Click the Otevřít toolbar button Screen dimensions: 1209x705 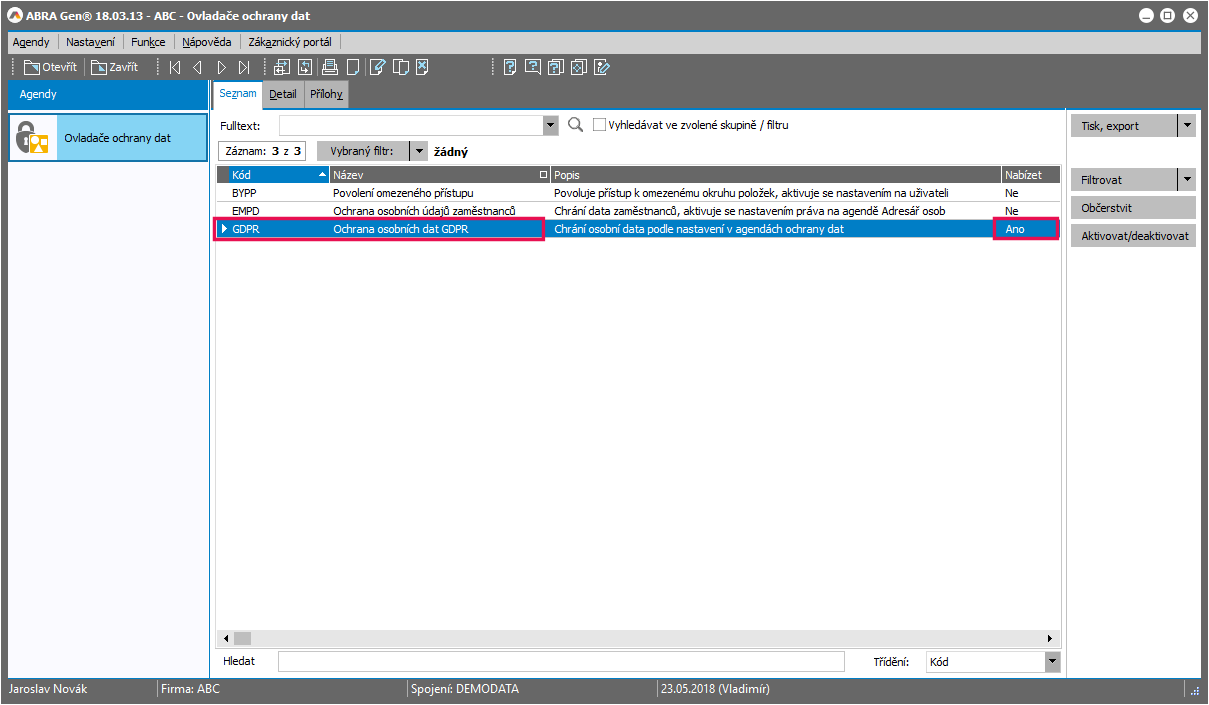point(50,68)
